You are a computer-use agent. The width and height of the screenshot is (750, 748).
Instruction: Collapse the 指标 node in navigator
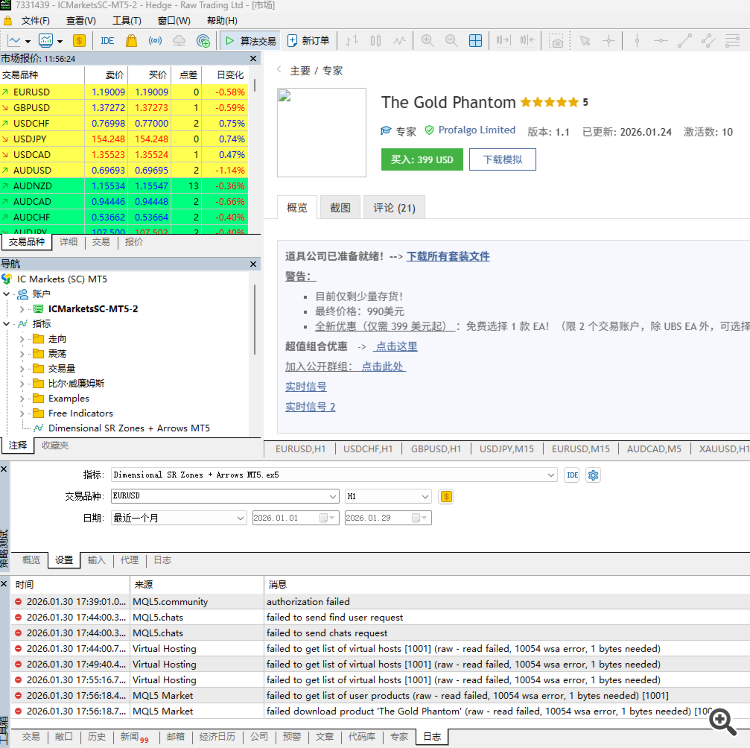(8, 324)
